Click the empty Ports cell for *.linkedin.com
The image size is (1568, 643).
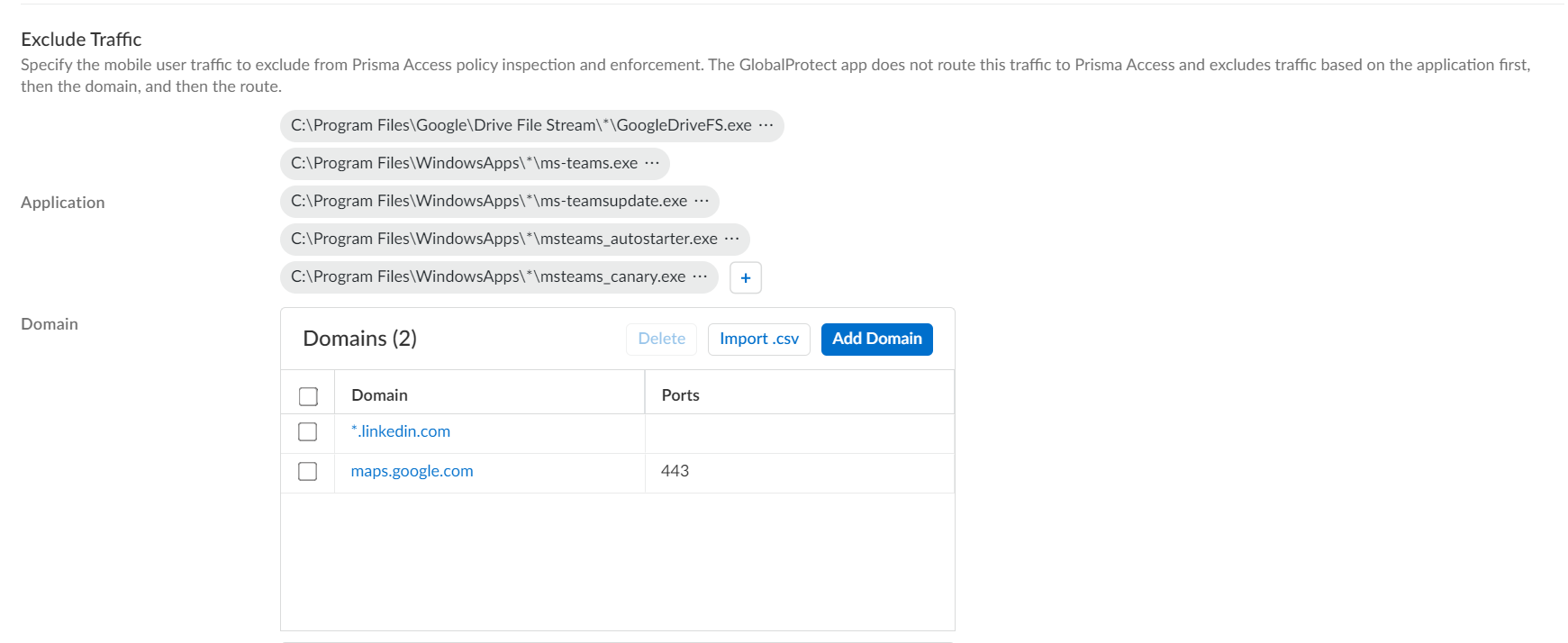coord(798,432)
